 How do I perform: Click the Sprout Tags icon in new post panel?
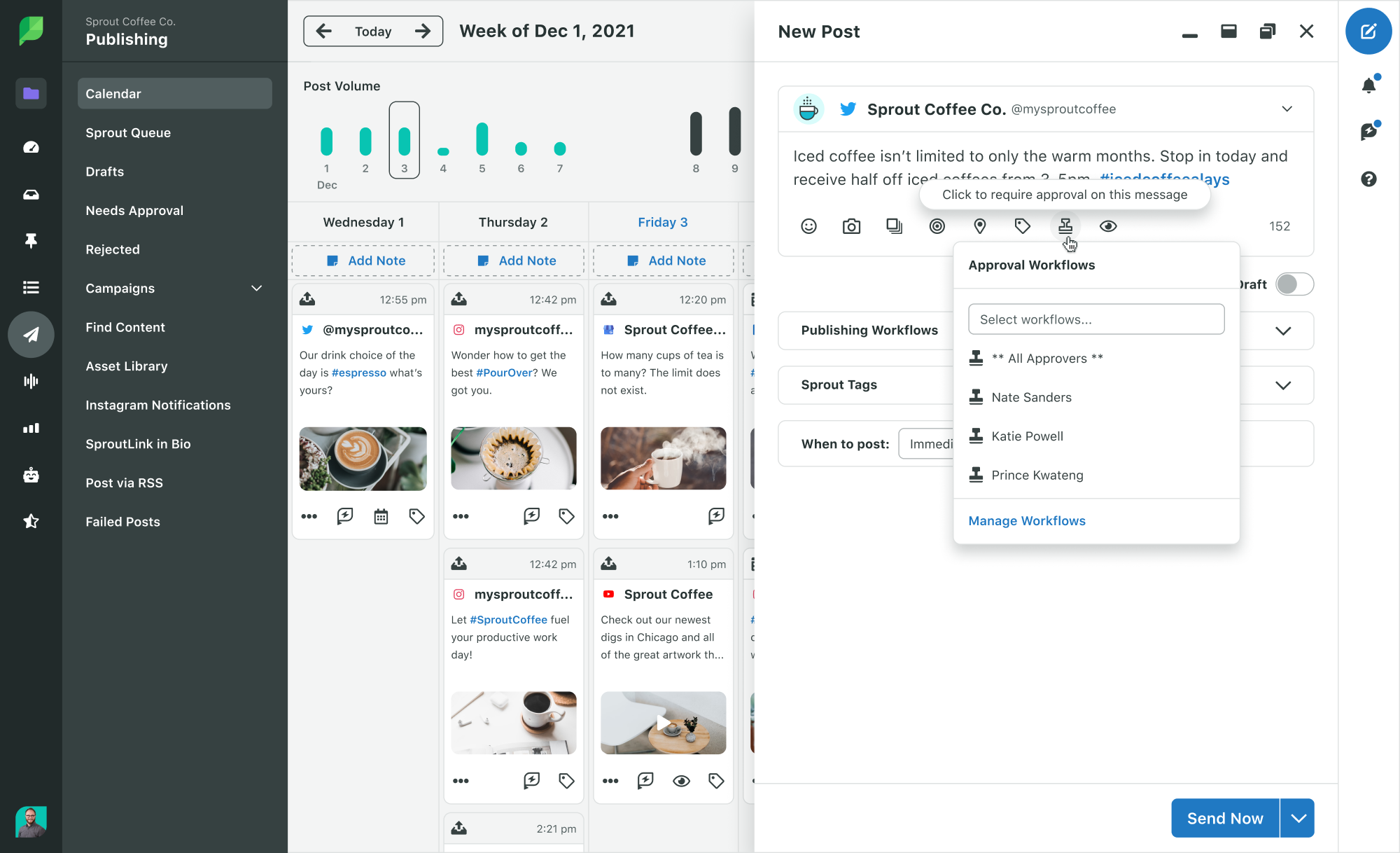(1023, 226)
